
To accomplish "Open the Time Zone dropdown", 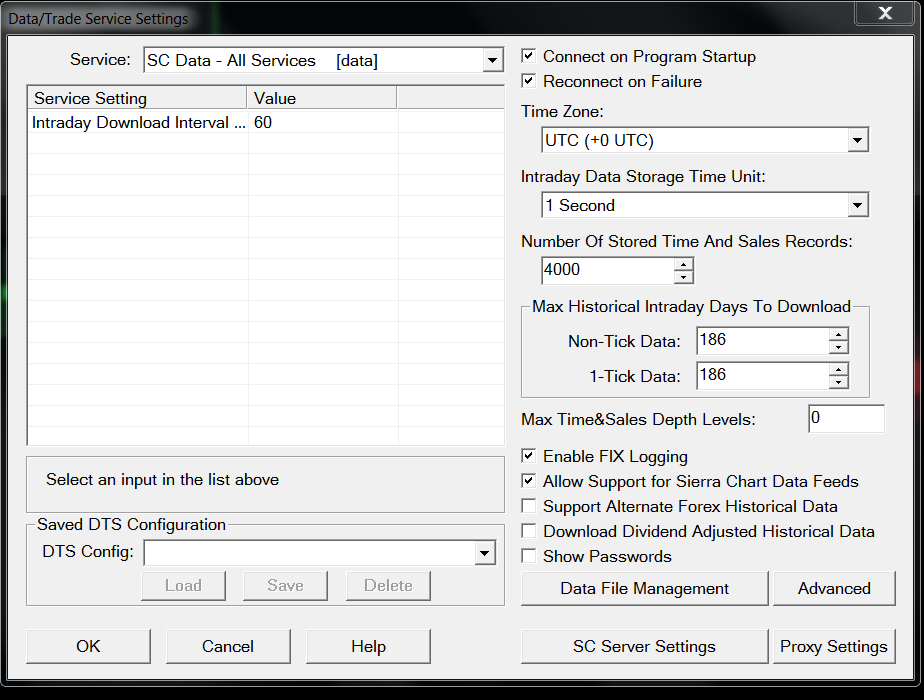I will [857, 140].
